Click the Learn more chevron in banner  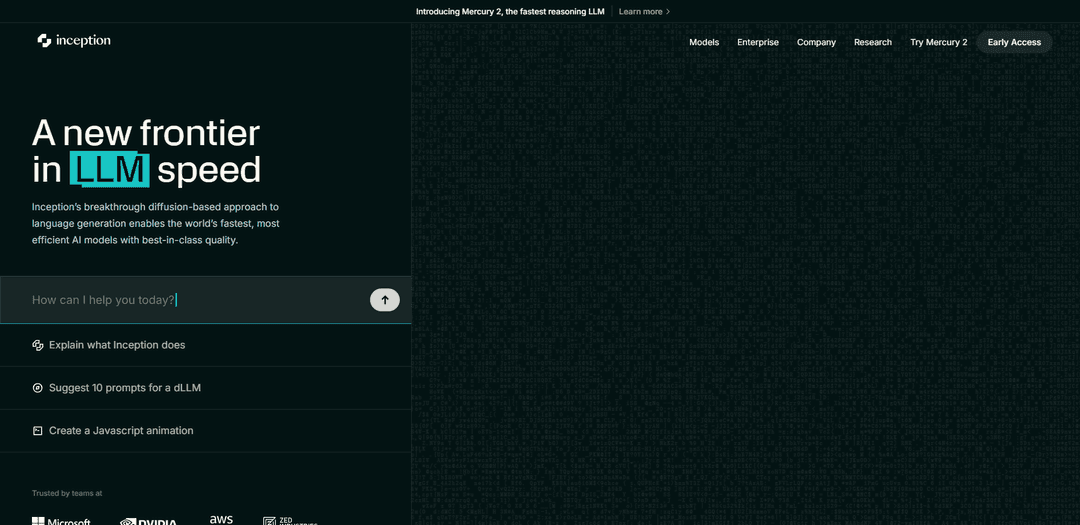668,12
